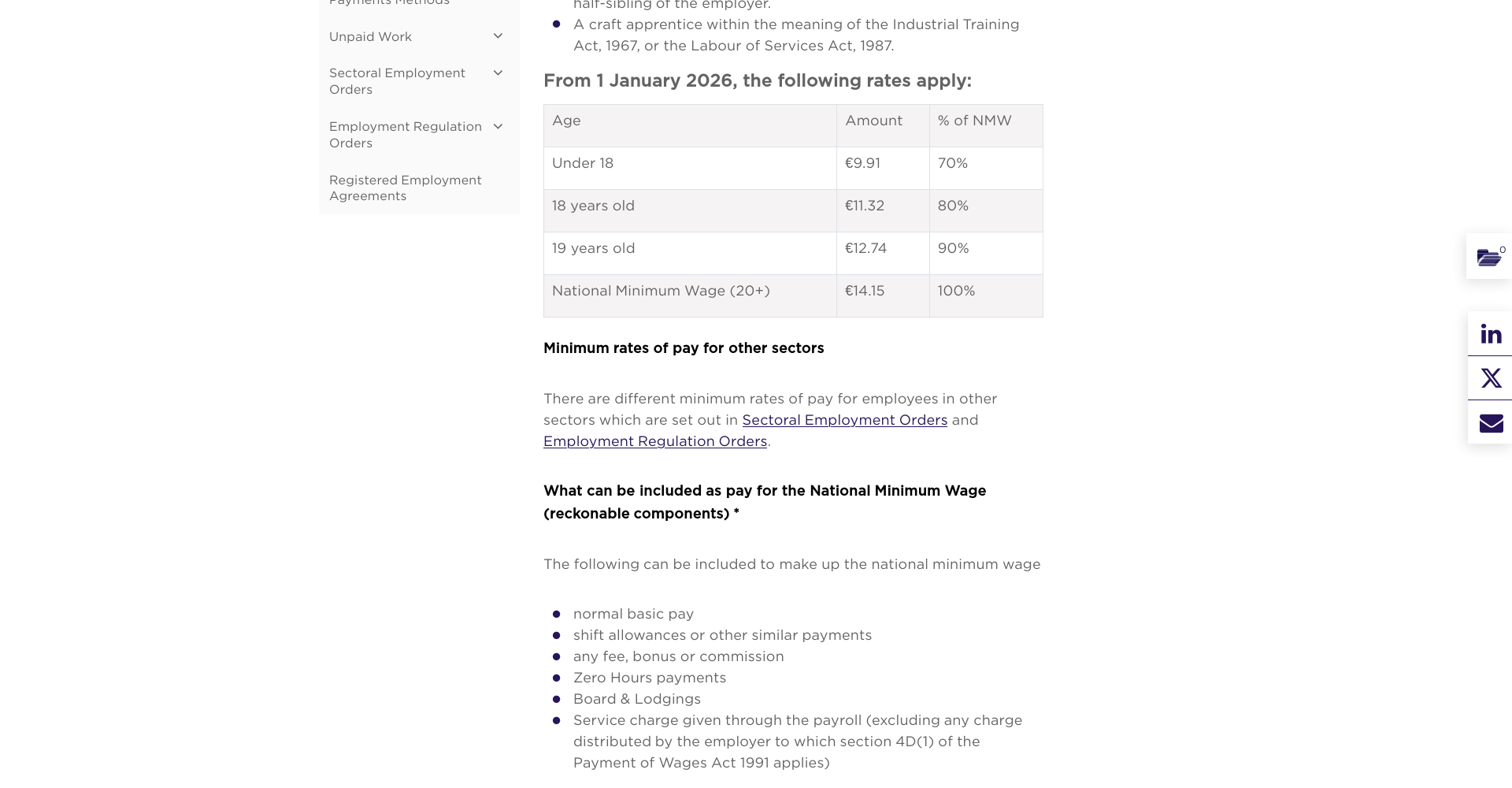This screenshot has width=1512, height=788.
Task: Click the €14.15 amount cell
Action: (883, 295)
